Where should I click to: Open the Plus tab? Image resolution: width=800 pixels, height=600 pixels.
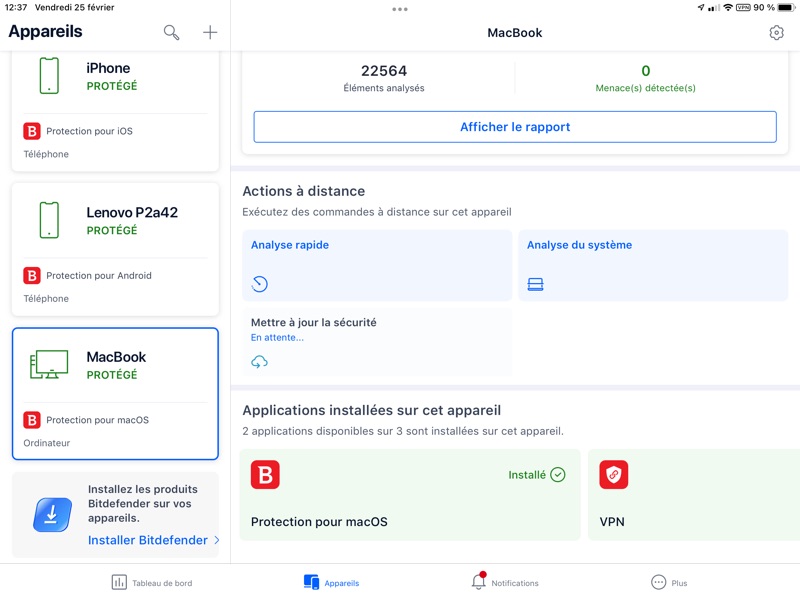point(669,582)
